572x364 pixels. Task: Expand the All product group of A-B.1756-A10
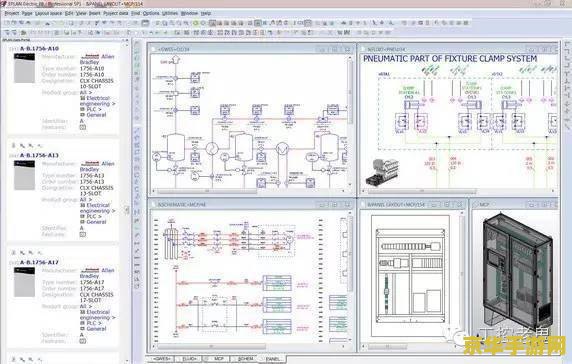point(86,93)
